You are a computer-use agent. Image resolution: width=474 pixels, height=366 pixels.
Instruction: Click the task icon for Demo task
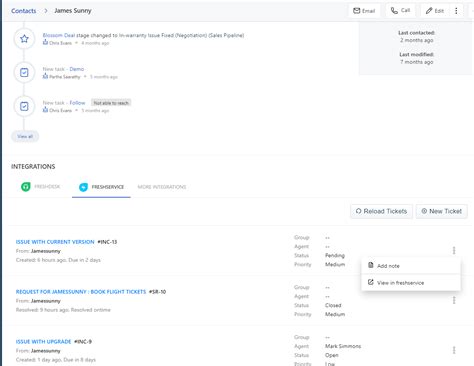pyautogui.click(x=24, y=72)
